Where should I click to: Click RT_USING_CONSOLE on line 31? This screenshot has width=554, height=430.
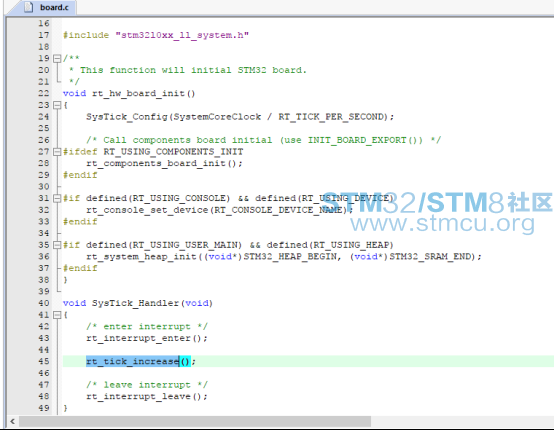point(179,199)
